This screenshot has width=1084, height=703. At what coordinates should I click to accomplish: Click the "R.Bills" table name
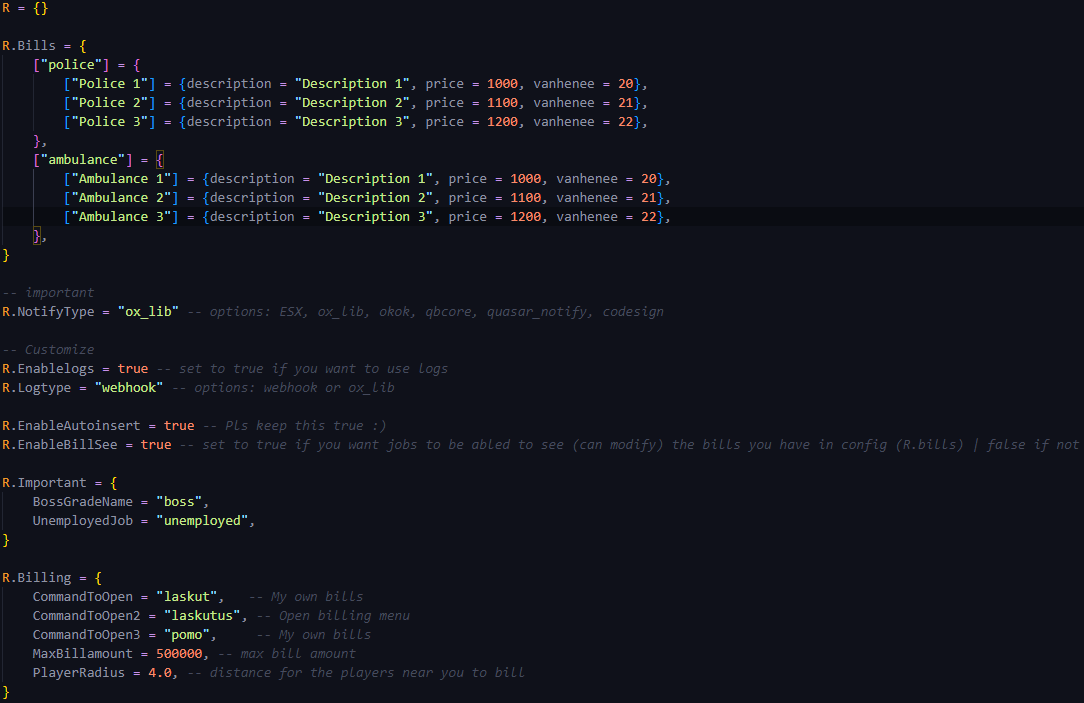click(29, 46)
